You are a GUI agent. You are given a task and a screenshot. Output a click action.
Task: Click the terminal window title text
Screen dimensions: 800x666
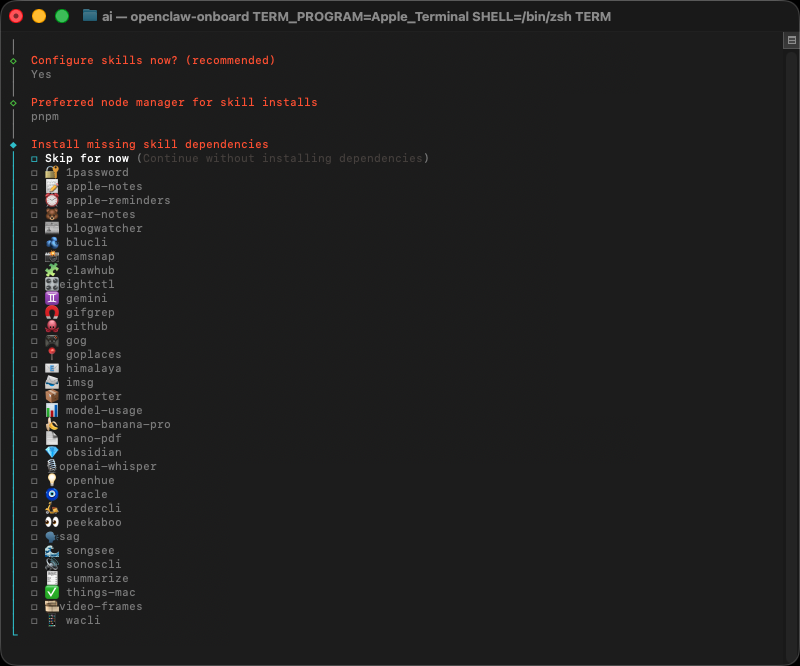(356, 16)
